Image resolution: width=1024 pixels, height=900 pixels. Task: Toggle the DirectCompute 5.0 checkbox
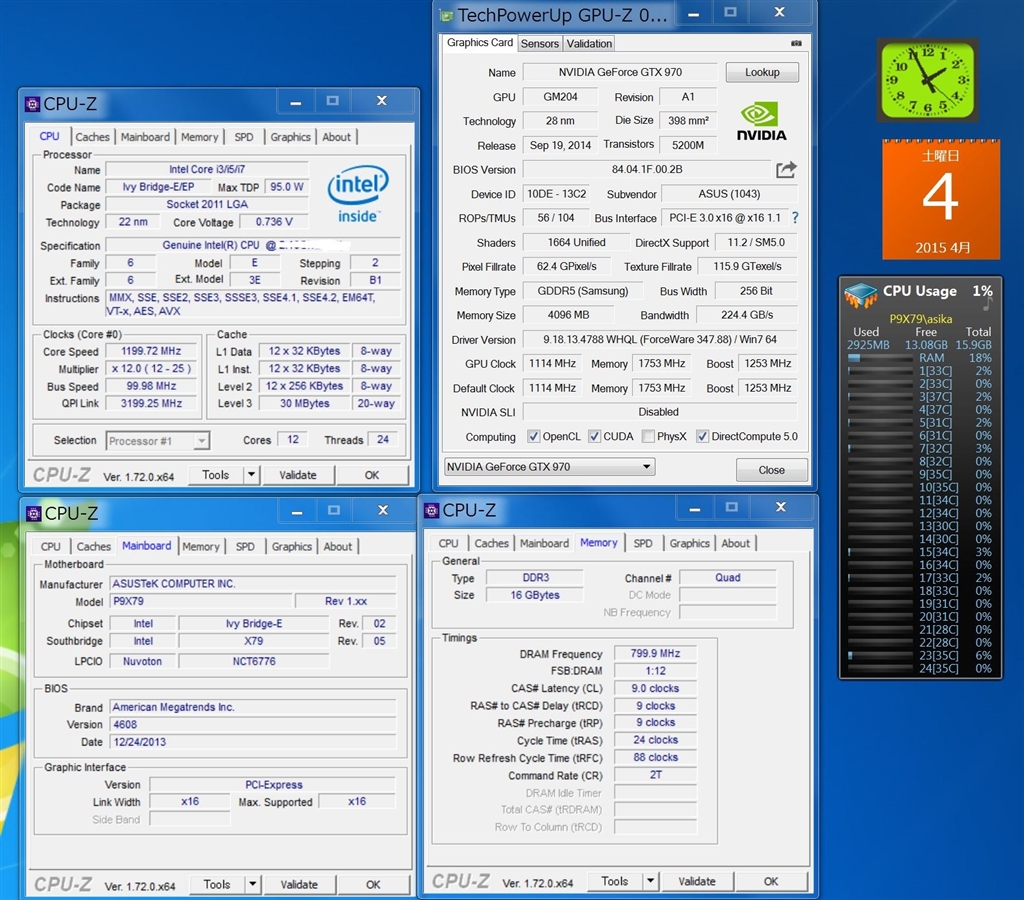pyautogui.click(x=702, y=437)
